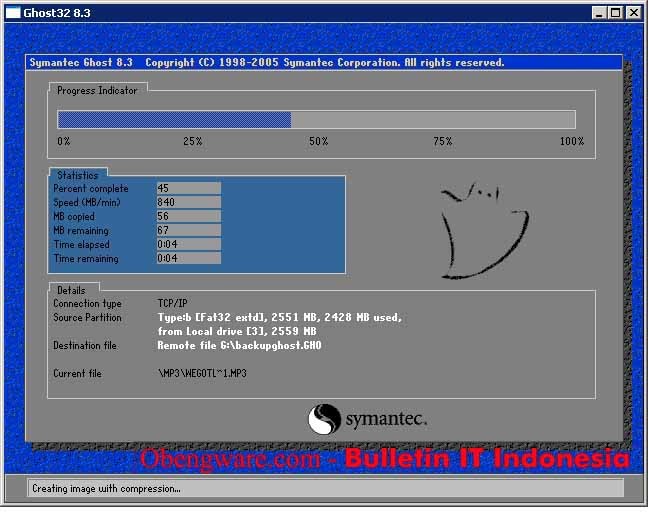Click the Percent complete label

click(x=91, y=188)
